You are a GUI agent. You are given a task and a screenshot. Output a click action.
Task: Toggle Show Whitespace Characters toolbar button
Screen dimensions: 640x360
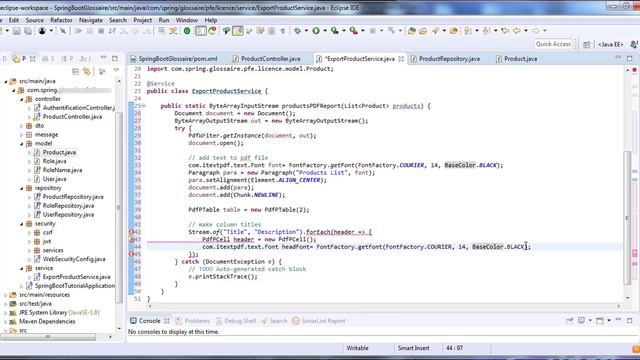point(282,31)
